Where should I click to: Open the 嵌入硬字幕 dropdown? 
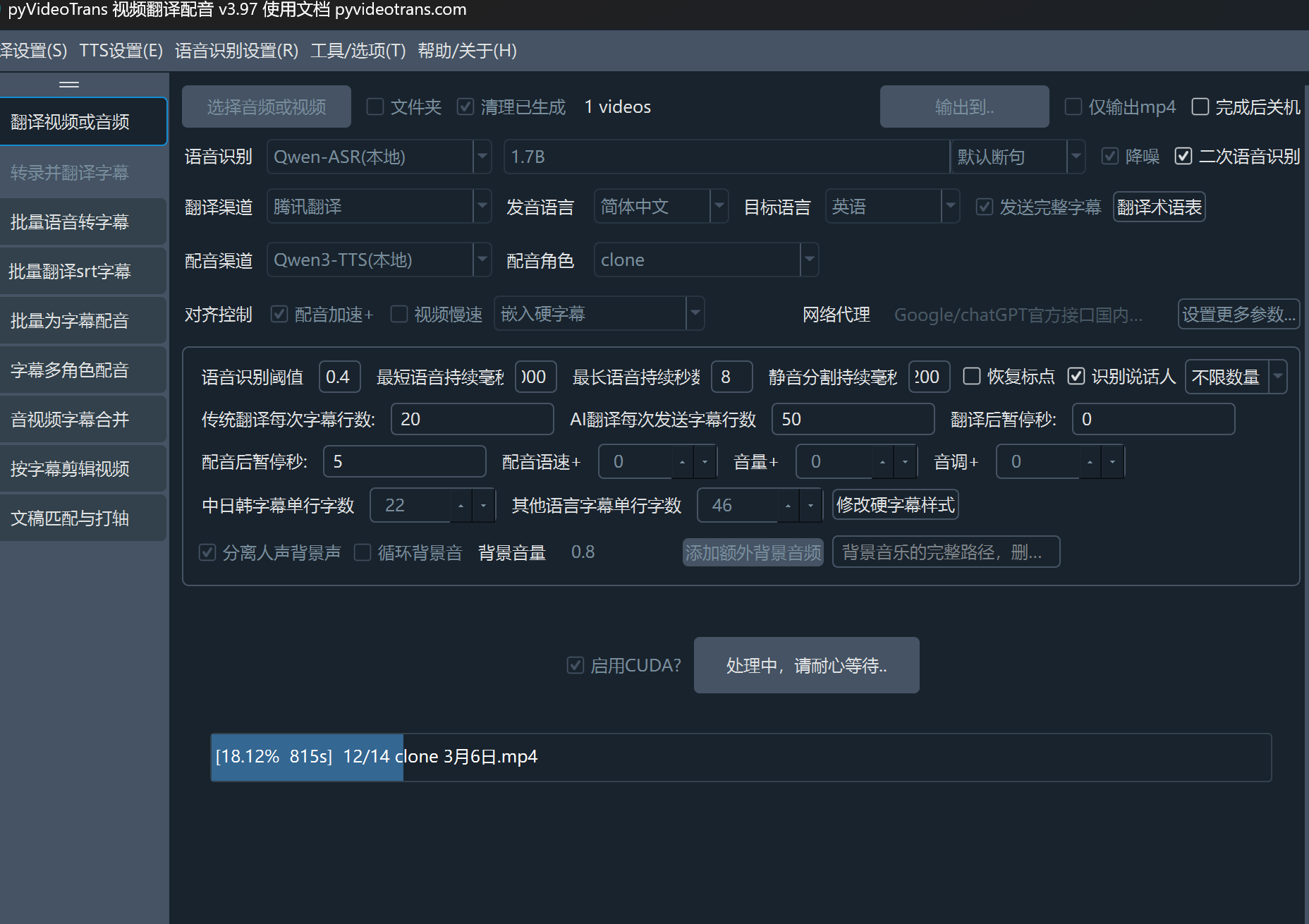coord(695,313)
